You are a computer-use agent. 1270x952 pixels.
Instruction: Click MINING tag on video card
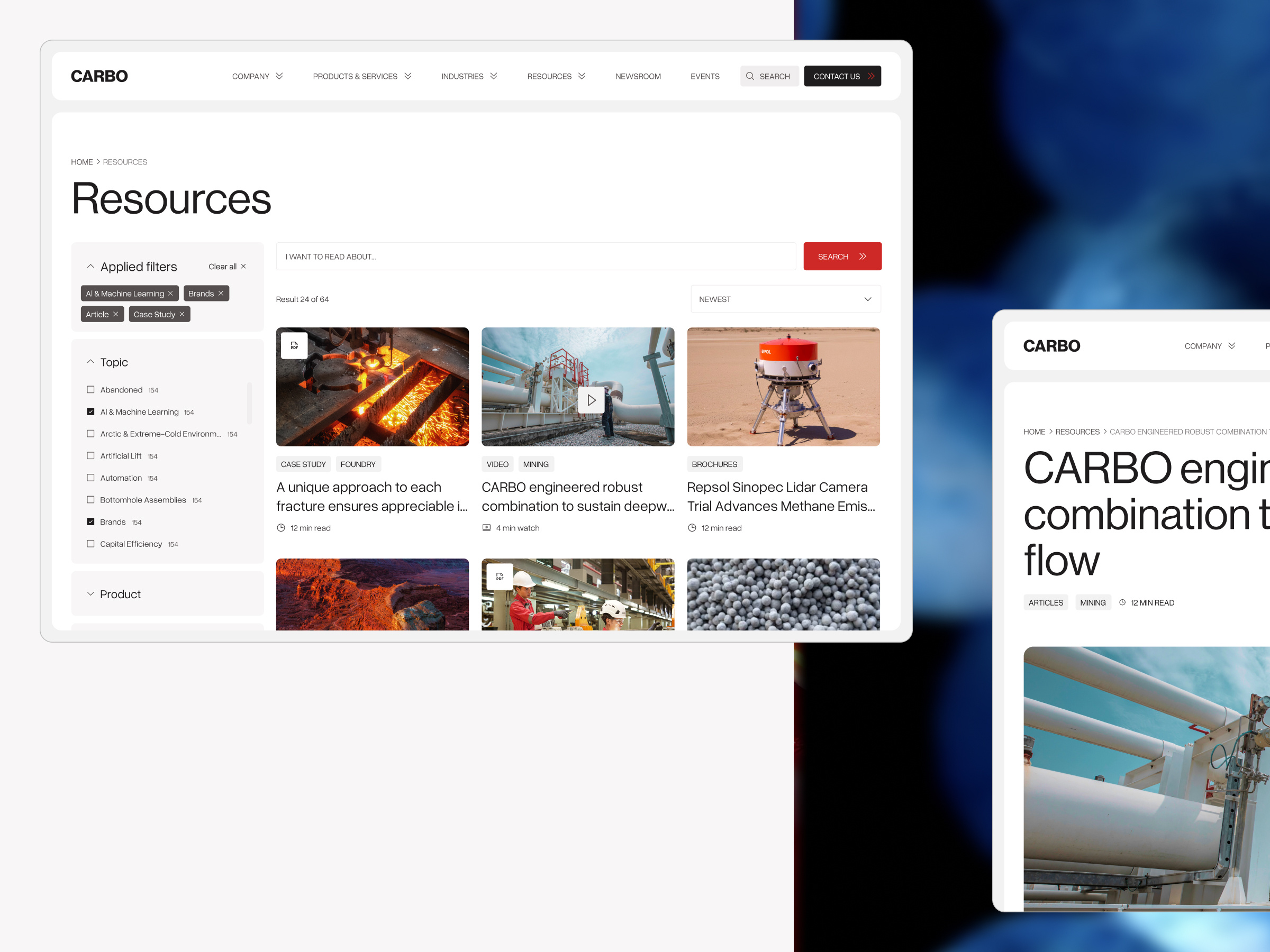[x=536, y=464]
